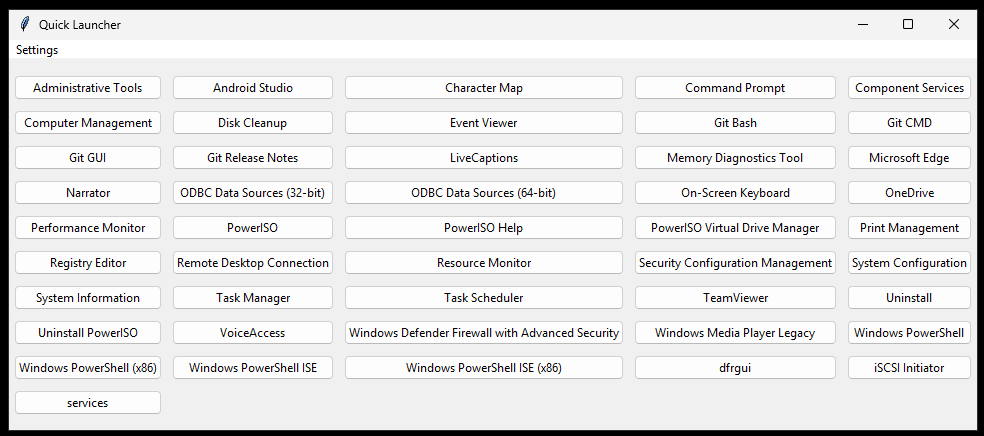
Task: Open Task Manager
Action: (253, 298)
